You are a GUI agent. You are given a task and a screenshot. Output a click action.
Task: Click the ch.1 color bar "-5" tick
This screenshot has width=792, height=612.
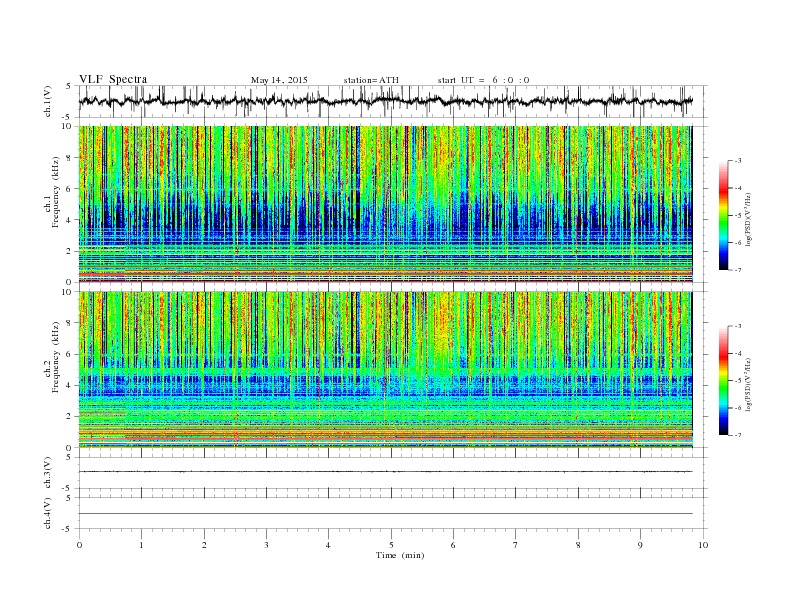pyautogui.click(x=737, y=216)
